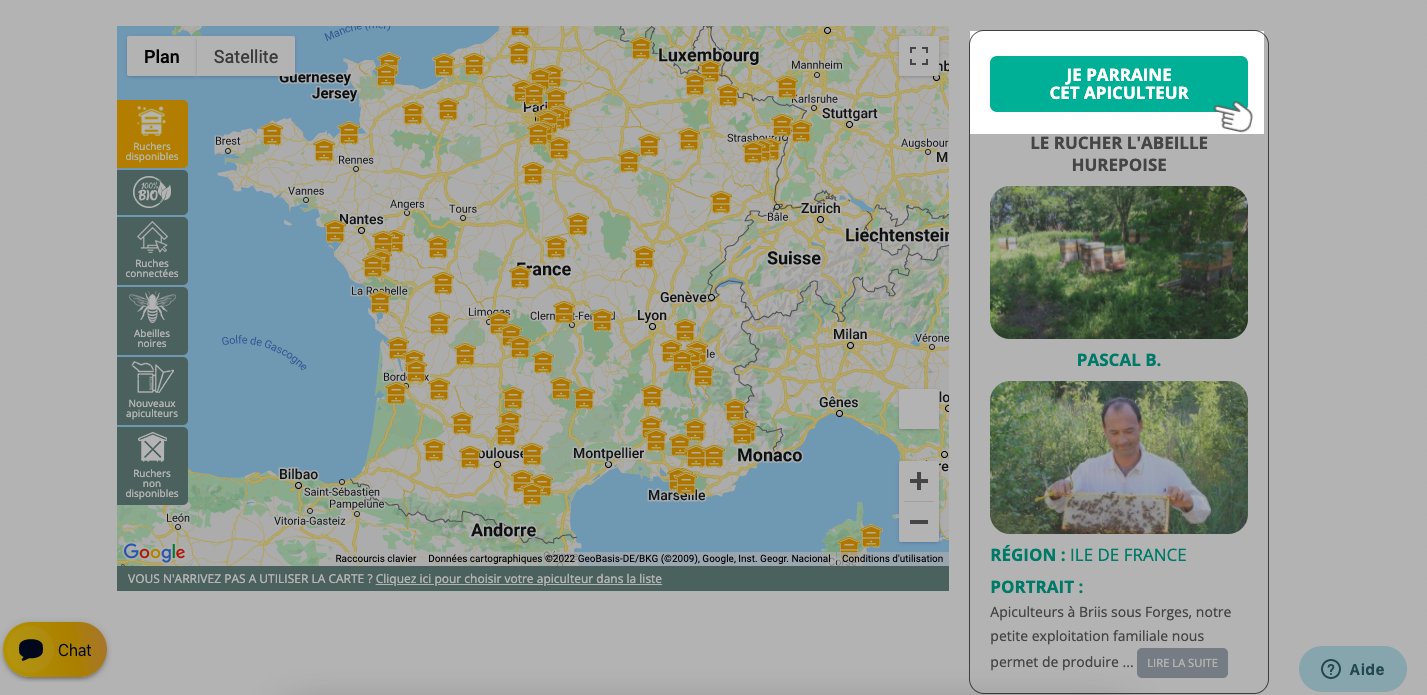The image size is (1427, 695).
Task: Open apiculteur list via Cliquez ici link
Action: (x=518, y=579)
